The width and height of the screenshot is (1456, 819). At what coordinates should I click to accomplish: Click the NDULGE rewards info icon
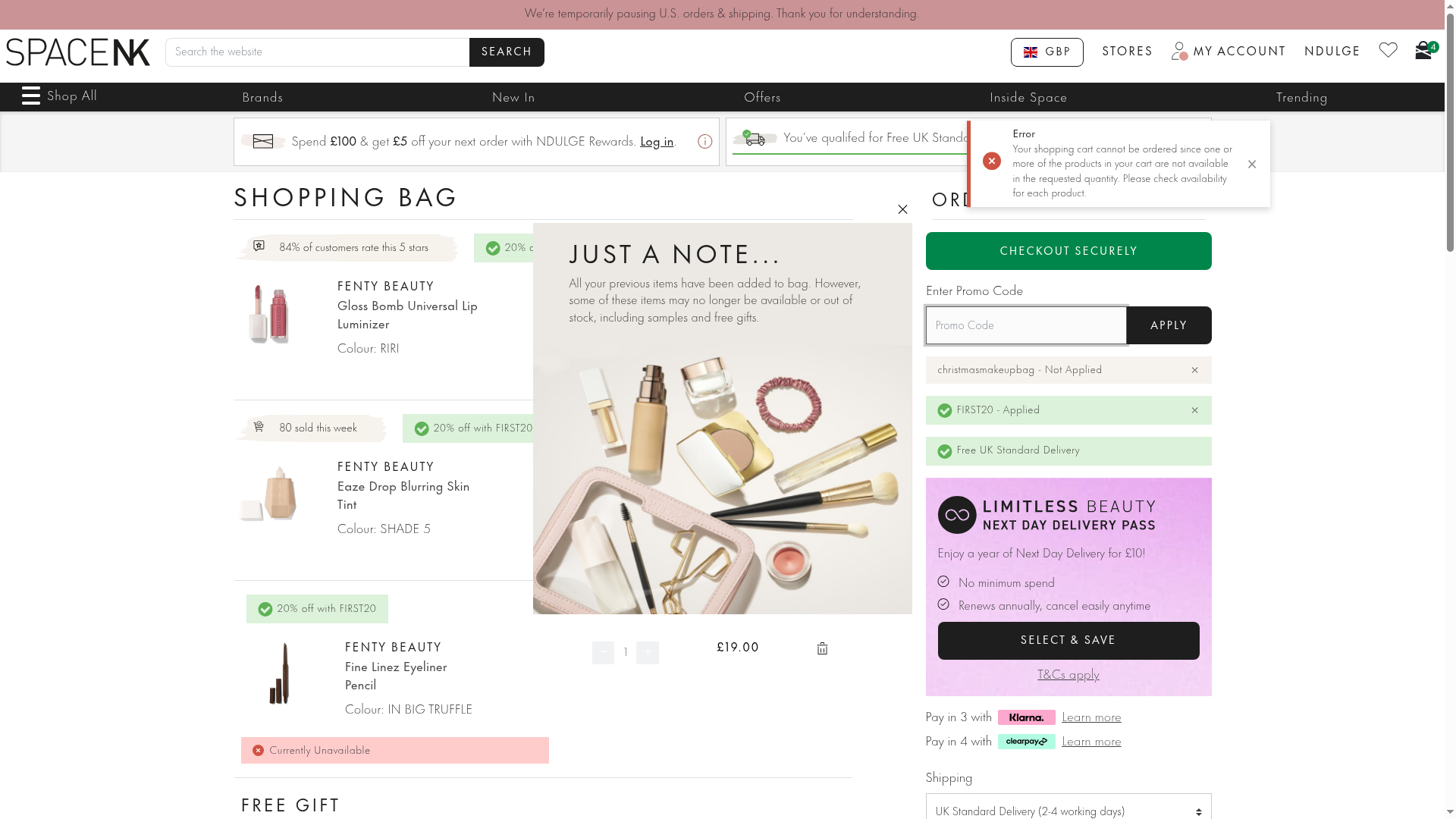tap(704, 142)
